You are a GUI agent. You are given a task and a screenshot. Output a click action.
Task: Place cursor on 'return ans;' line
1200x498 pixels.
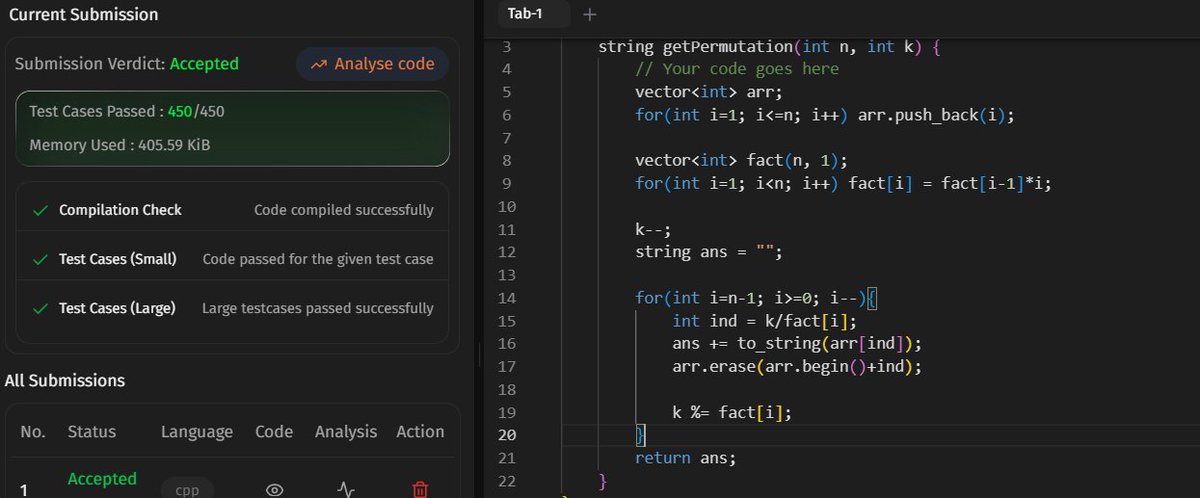685,458
